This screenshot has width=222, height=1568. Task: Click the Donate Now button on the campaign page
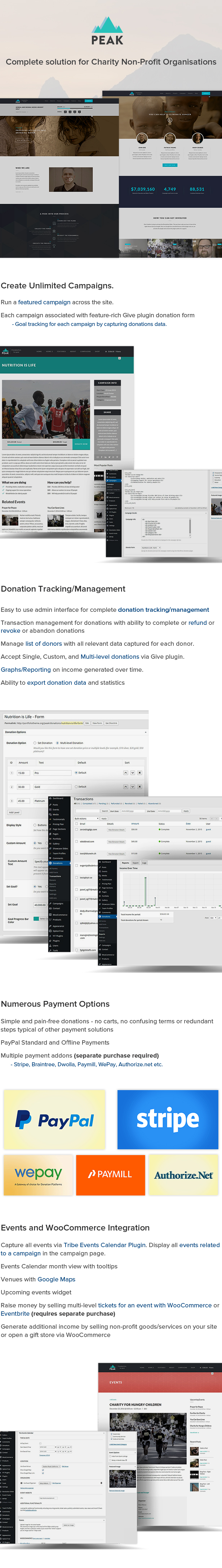(x=81, y=444)
